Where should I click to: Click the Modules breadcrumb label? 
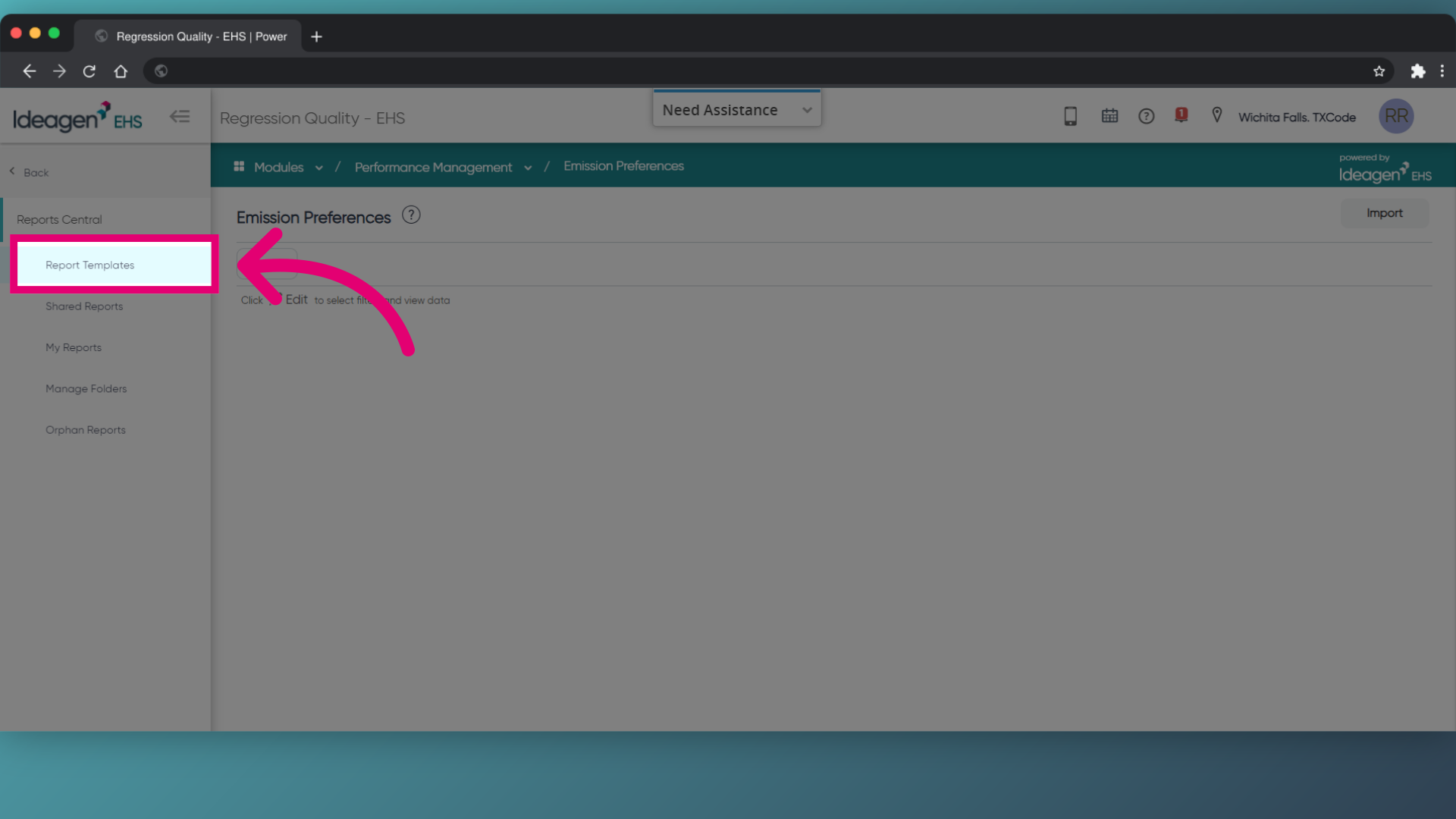pyautogui.click(x=278, y=167)
